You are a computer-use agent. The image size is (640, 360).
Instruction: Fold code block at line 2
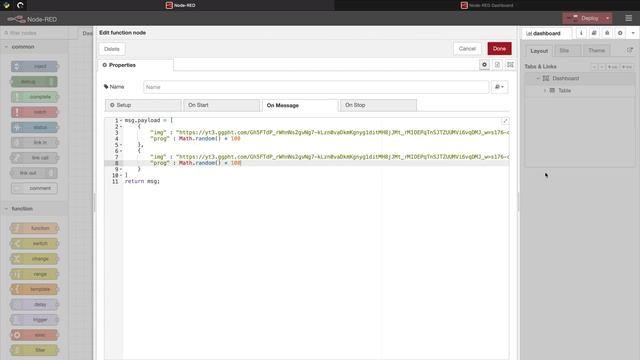tap(121, 127)
